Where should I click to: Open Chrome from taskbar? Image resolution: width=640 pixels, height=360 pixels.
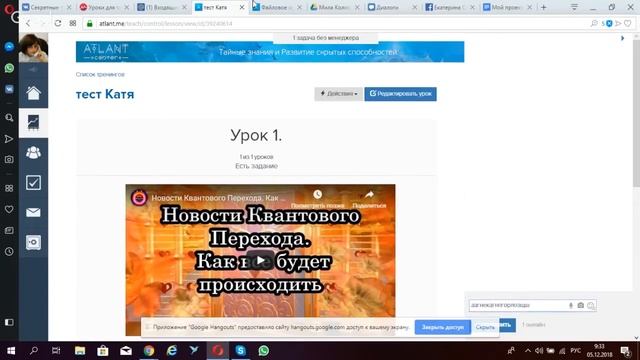149,351
